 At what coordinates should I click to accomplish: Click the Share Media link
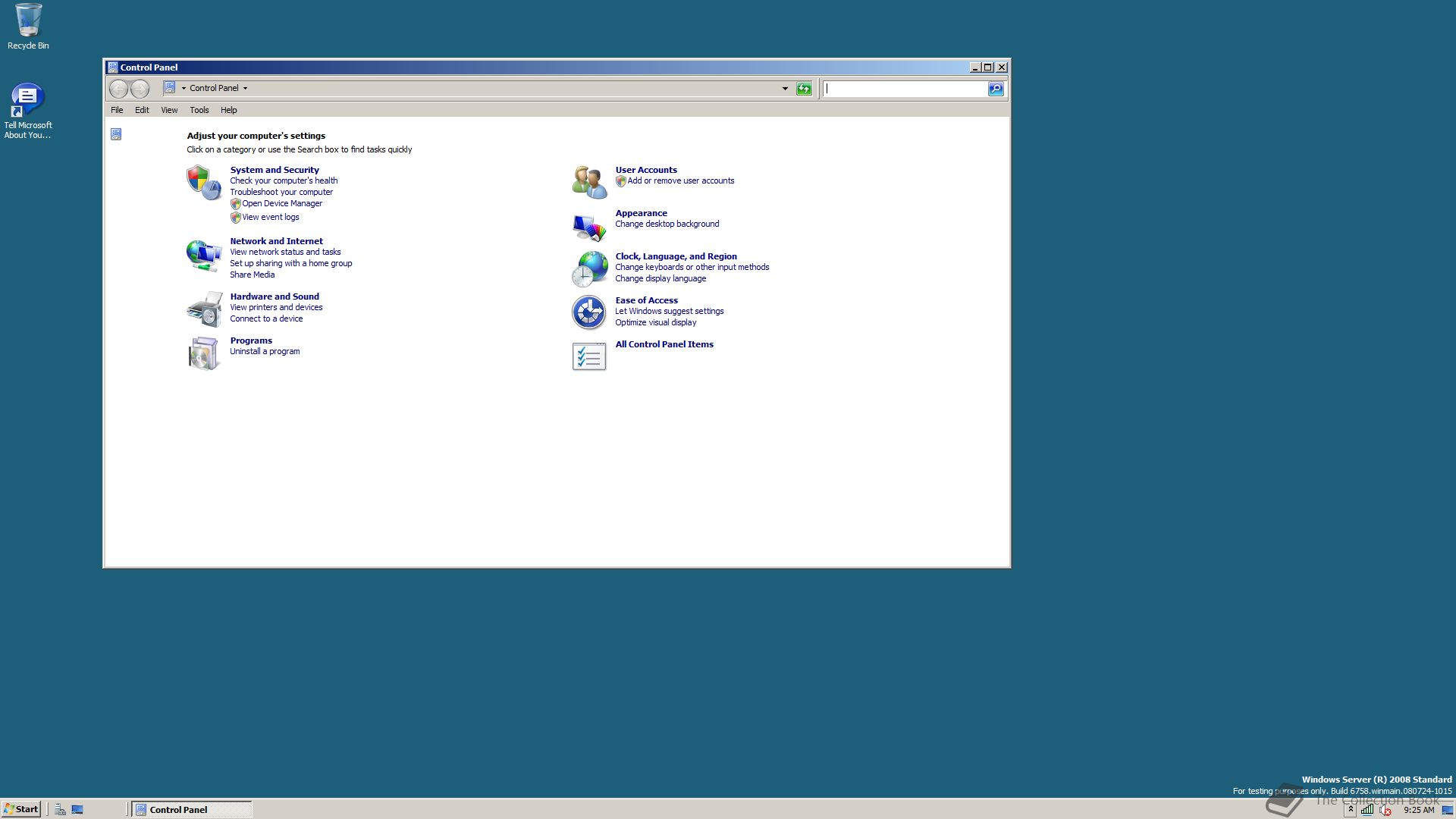click(253, 275)
